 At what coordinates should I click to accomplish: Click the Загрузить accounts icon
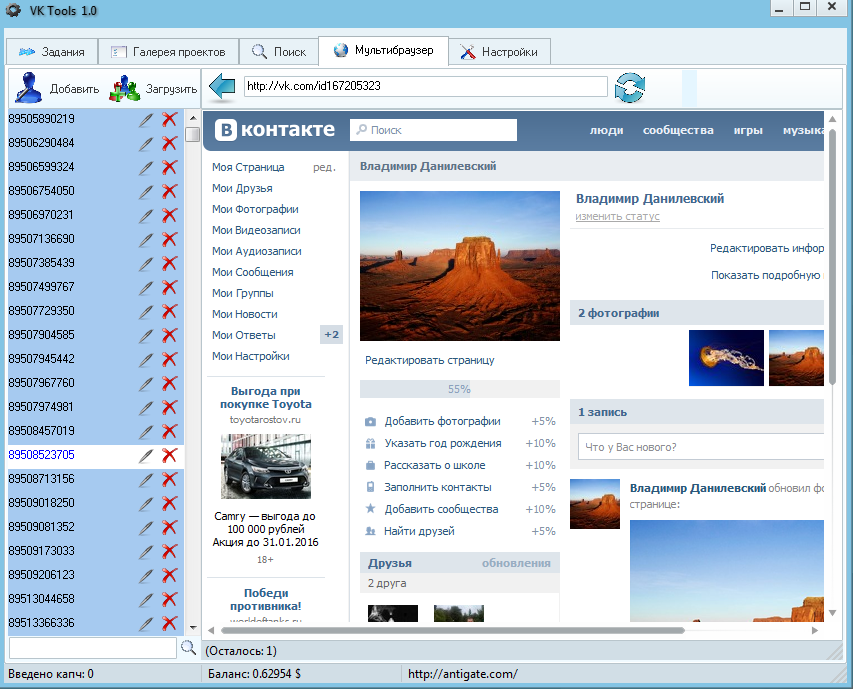point(125,89)
